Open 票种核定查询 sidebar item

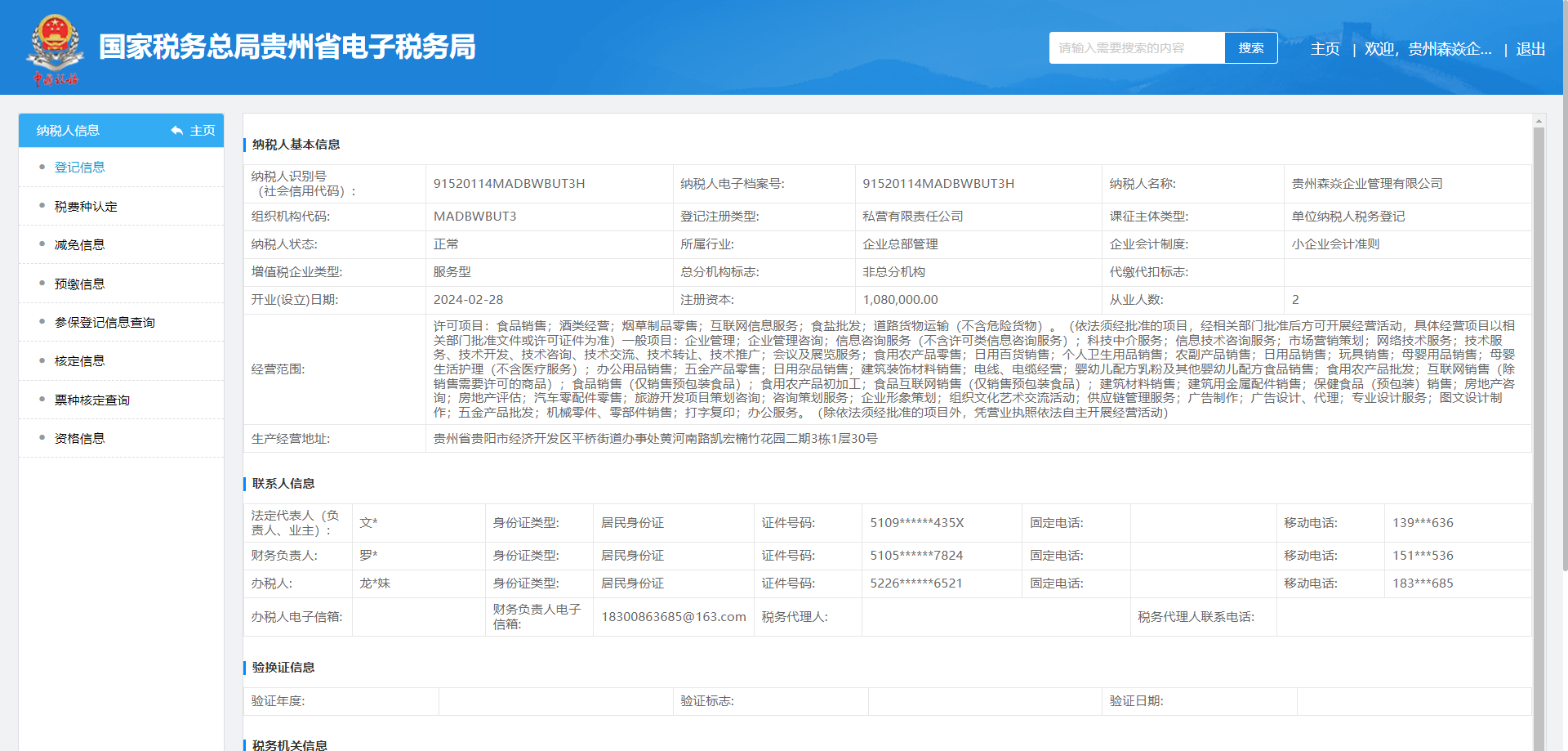pyautogui.click(x=92, y=400)
